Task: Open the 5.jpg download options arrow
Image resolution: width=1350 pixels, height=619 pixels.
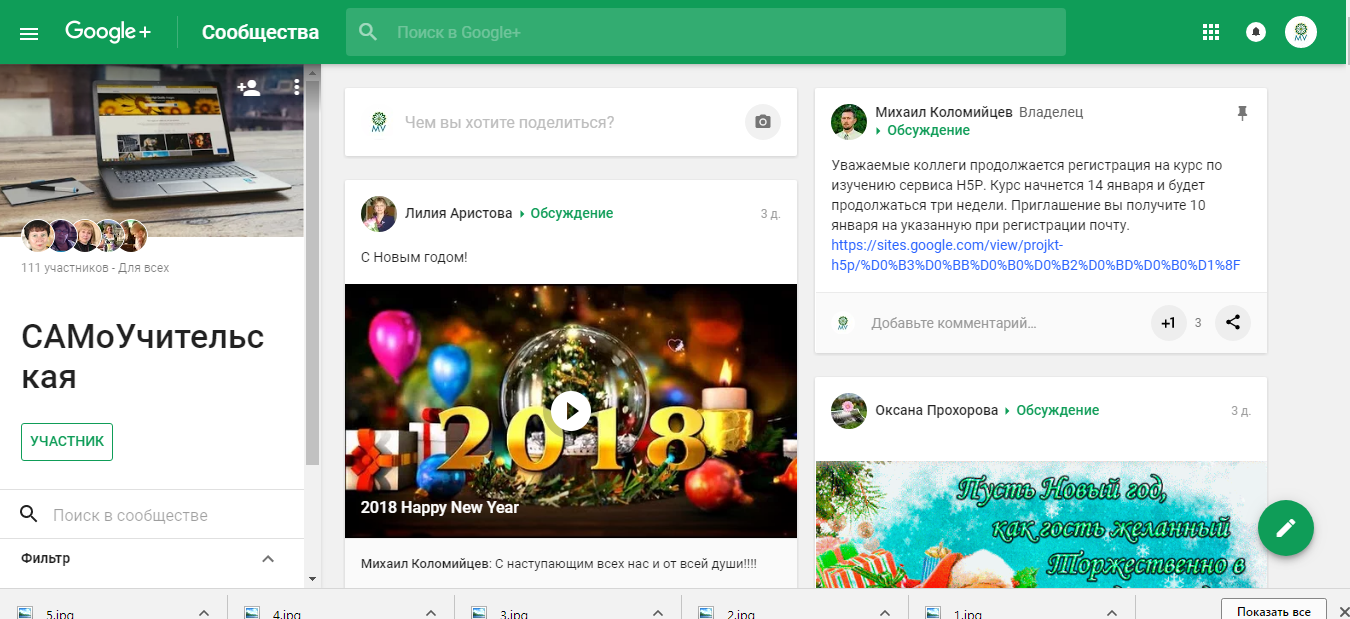Action: [x=204, y=612]
